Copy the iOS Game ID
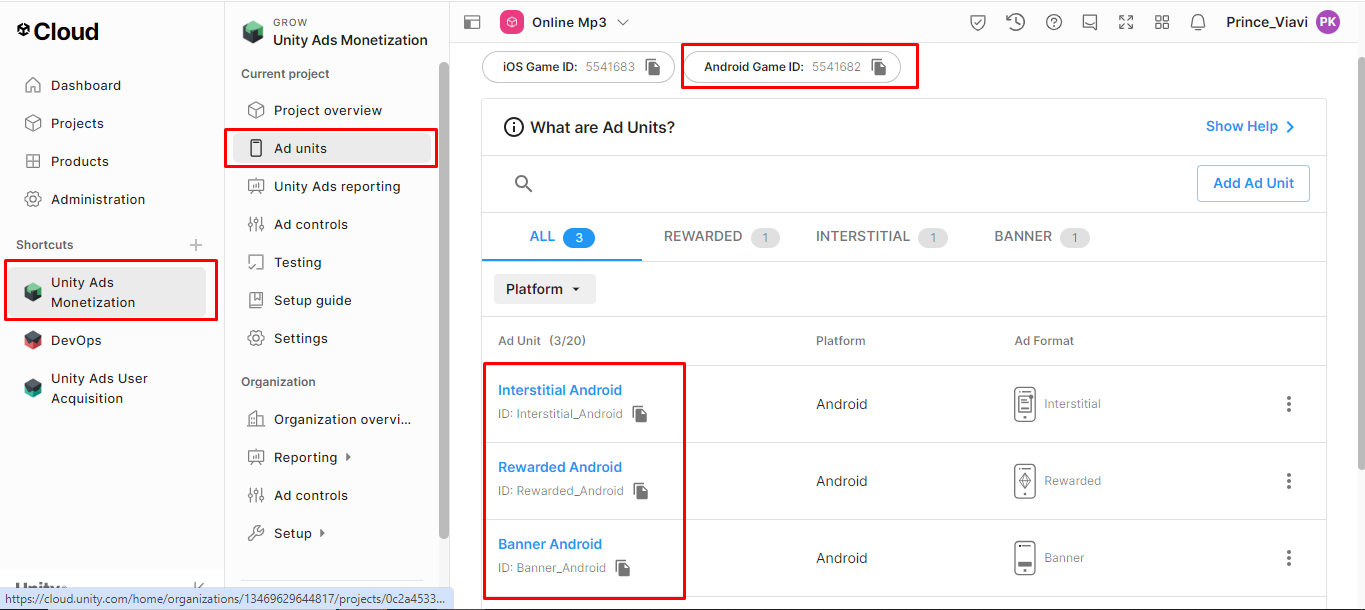 (653, 67)
